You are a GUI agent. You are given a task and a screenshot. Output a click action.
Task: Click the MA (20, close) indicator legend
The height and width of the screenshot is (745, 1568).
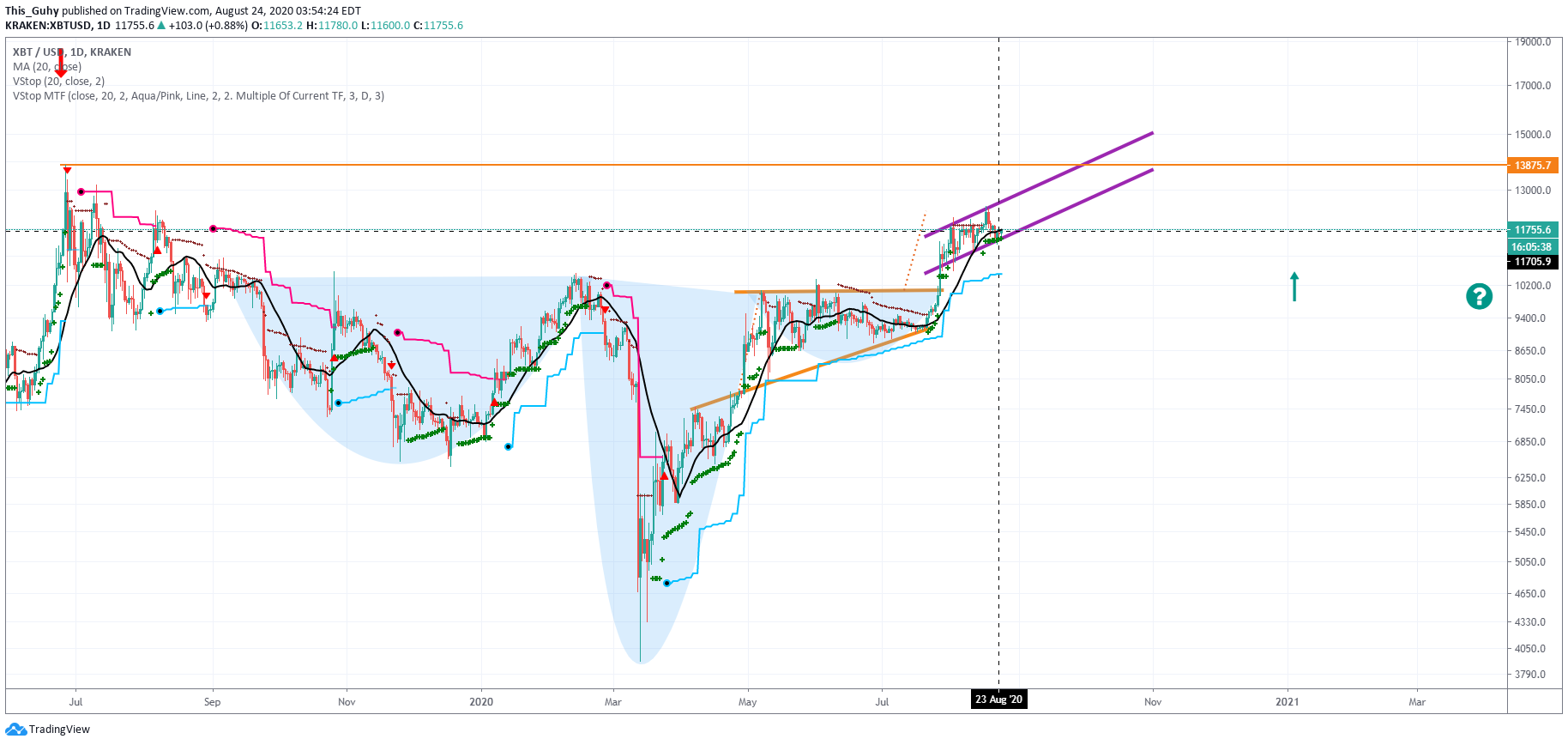pos(47,67)
